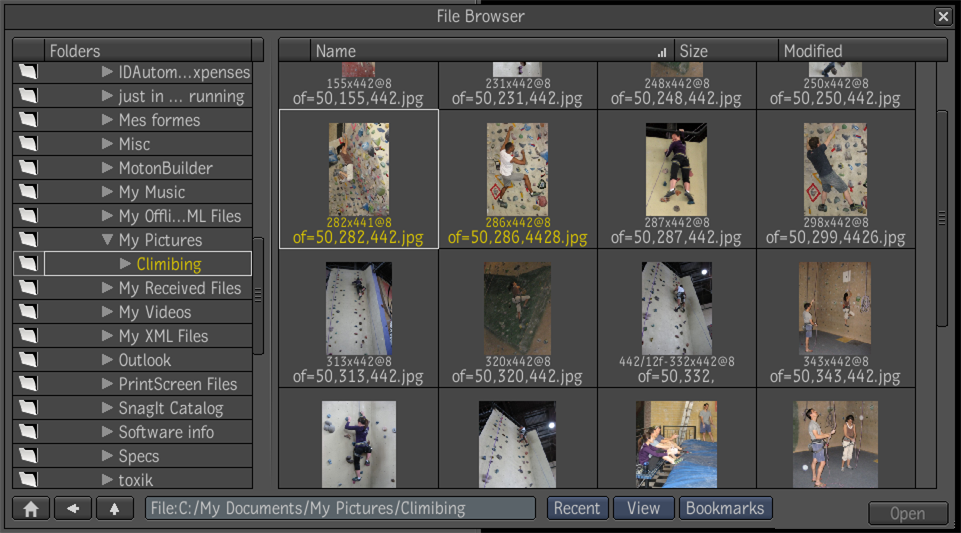Click the folder icon beside MotonBuilder

[x=28, y=168]
